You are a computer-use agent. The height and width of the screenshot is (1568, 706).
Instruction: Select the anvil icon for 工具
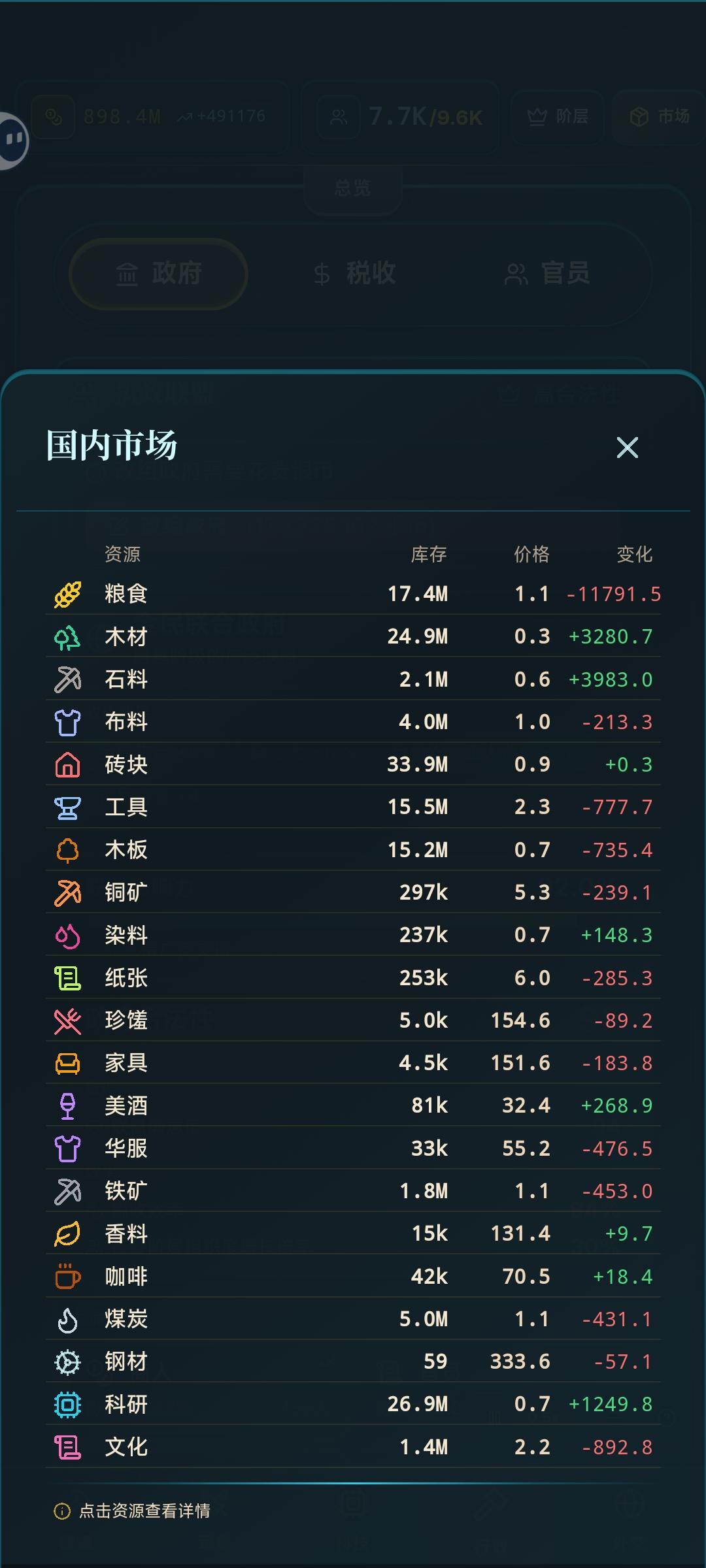[67, 808]
